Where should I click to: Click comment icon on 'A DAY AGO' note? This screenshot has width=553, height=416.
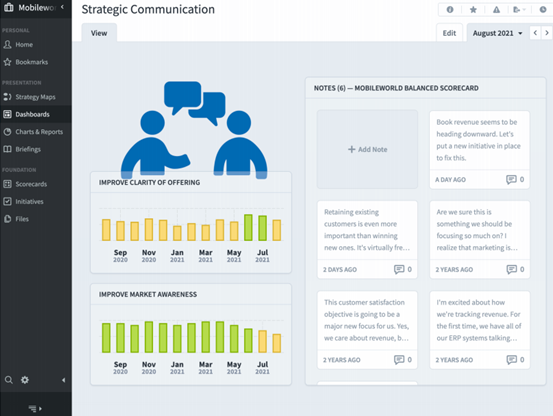pyautogui.click(x=511, y=179)
